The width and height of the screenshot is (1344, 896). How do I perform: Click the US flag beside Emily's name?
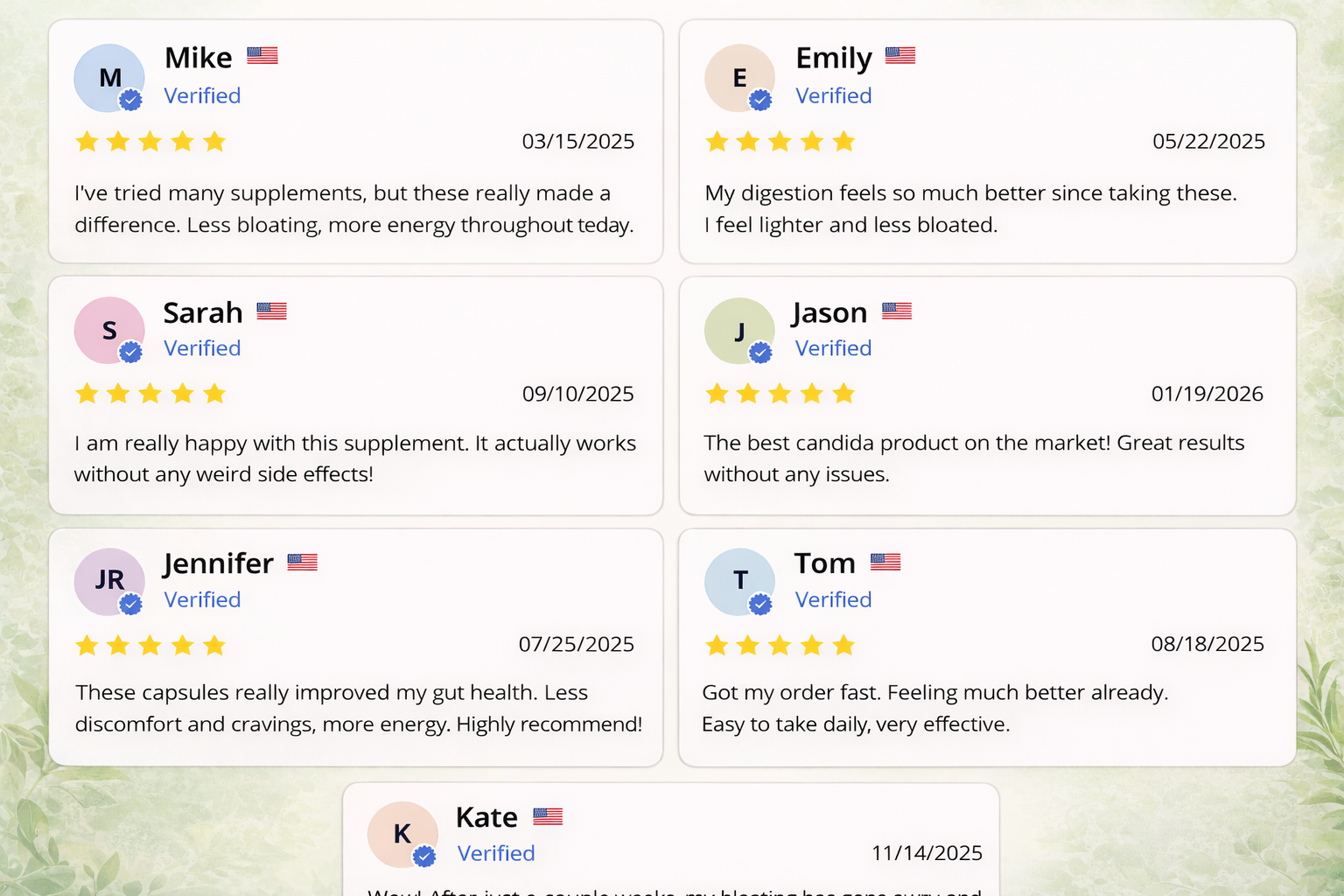point(900,56)
